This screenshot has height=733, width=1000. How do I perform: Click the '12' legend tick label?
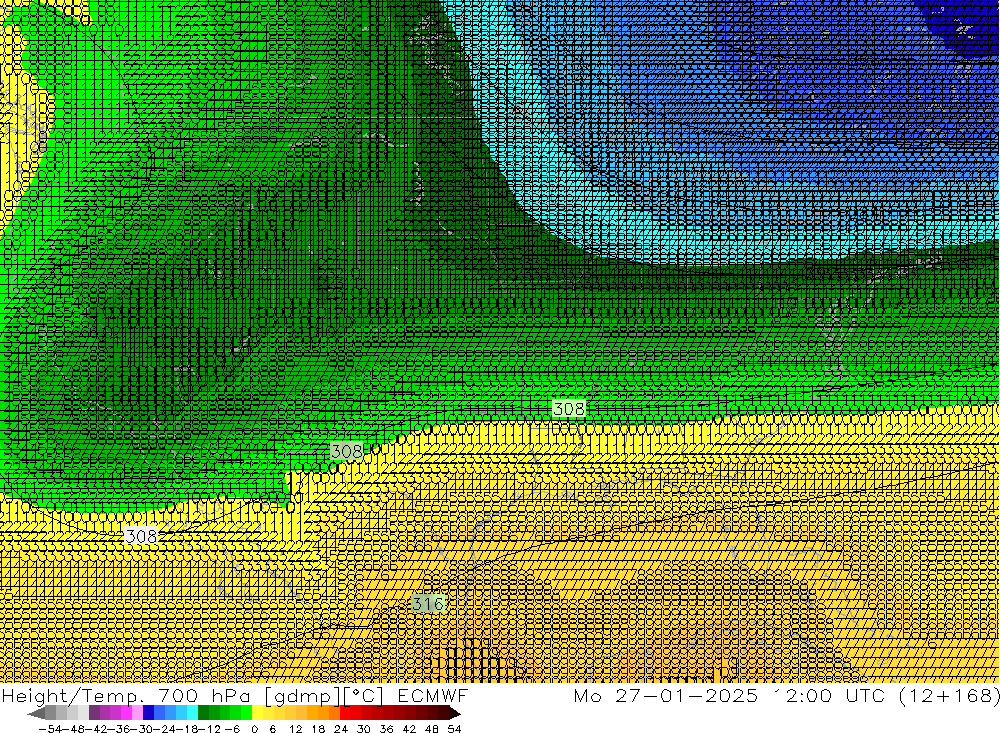(x=295, y=729)
